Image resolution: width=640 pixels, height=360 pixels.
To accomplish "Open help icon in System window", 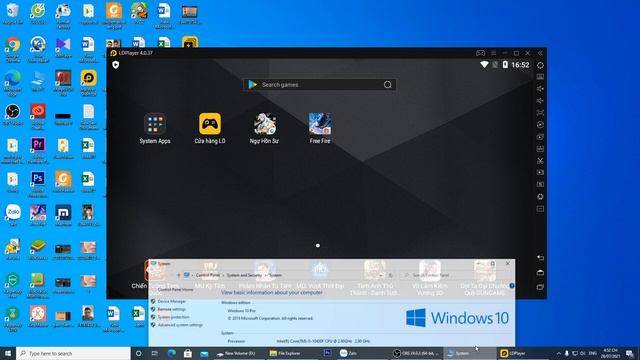I will click(x=511, y=286).
